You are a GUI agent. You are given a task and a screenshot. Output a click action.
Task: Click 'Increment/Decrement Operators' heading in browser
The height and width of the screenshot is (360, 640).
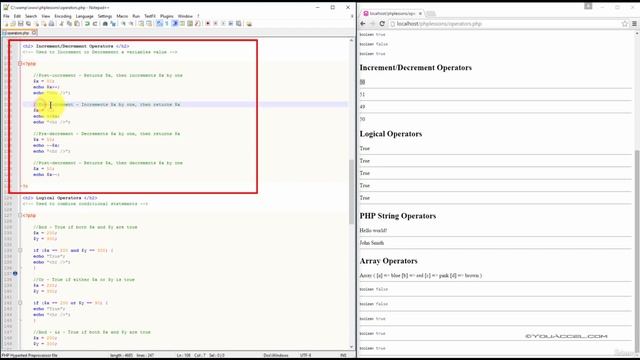pyautogui.click(x=416, y=68)
